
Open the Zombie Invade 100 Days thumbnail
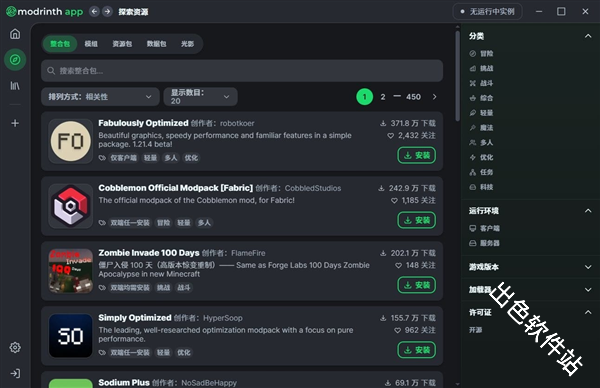point(70,271)
